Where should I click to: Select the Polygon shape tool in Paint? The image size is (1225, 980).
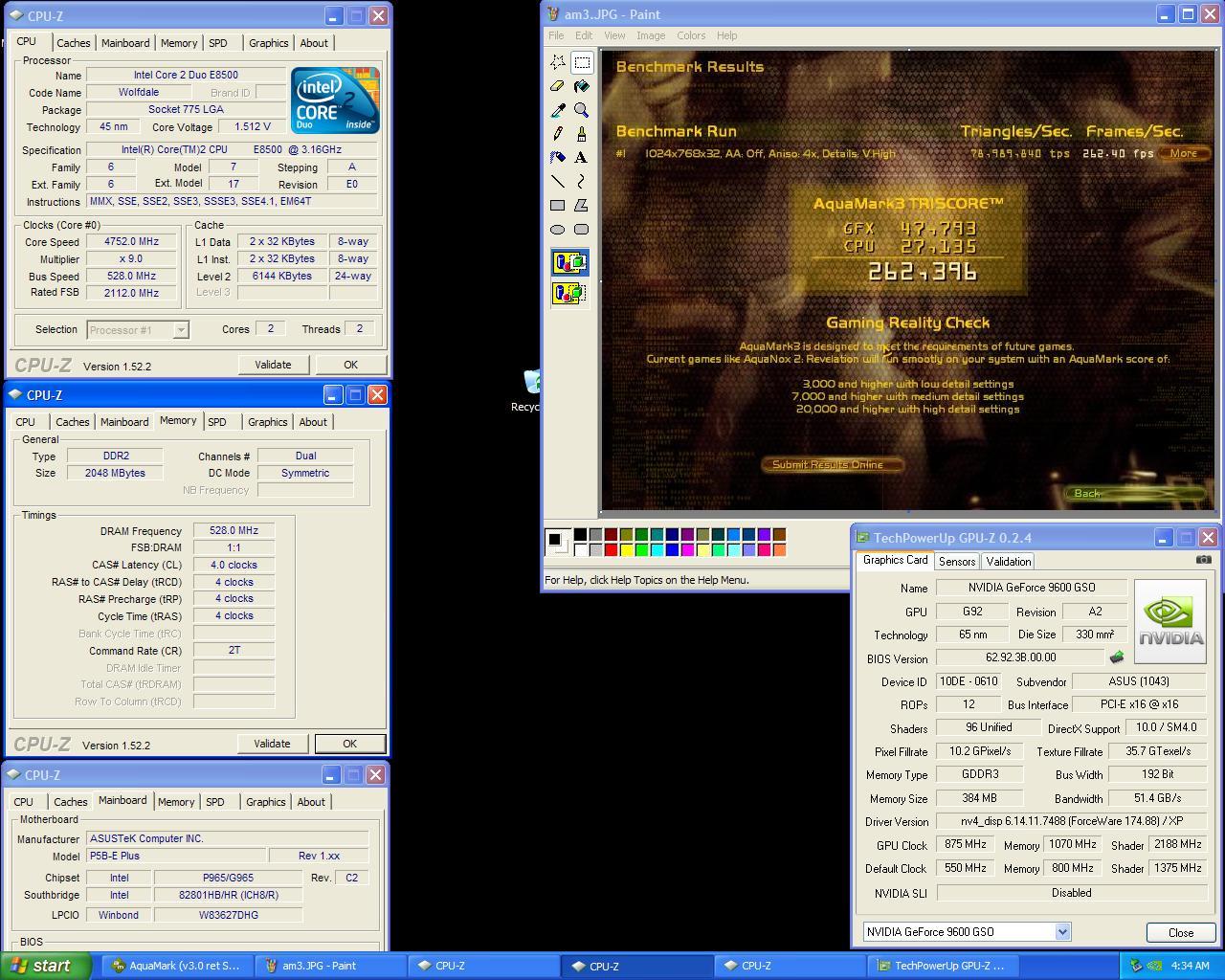point(581,206)
